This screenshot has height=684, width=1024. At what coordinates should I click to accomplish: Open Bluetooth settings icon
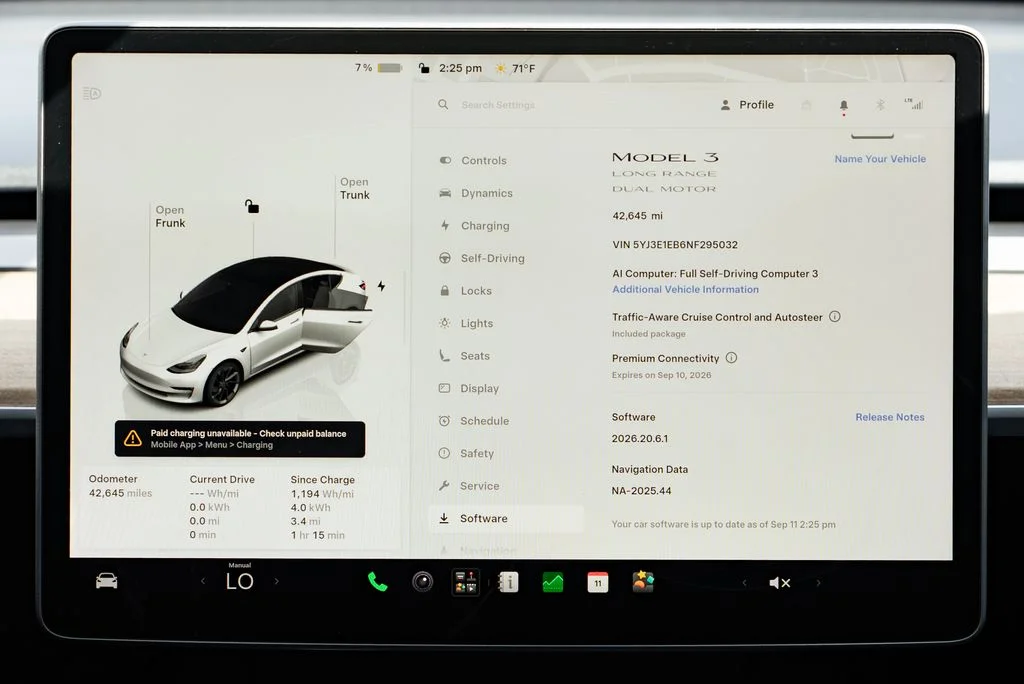880,105
